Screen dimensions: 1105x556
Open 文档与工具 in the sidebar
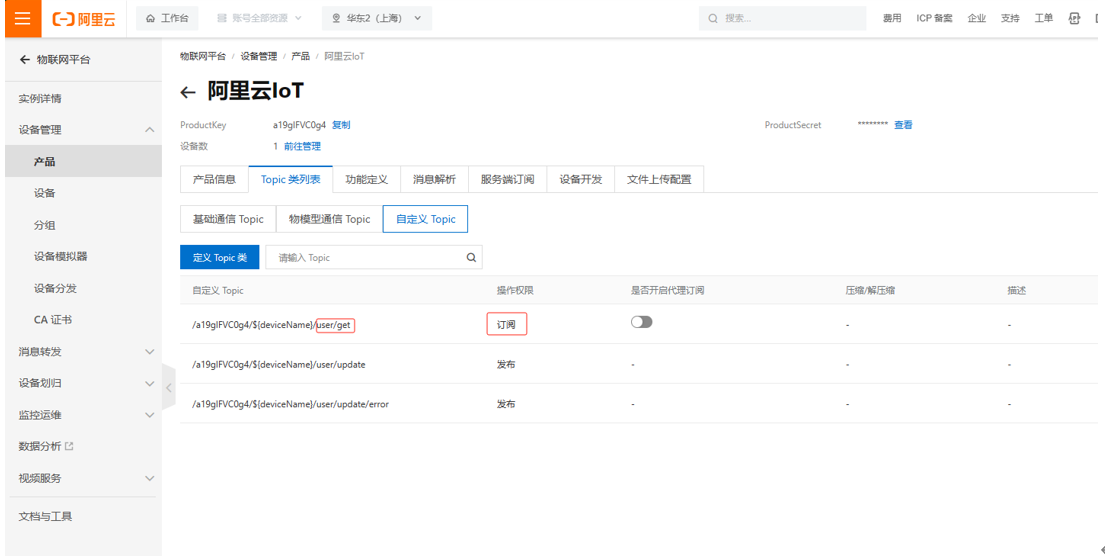[x=45, y=517]
